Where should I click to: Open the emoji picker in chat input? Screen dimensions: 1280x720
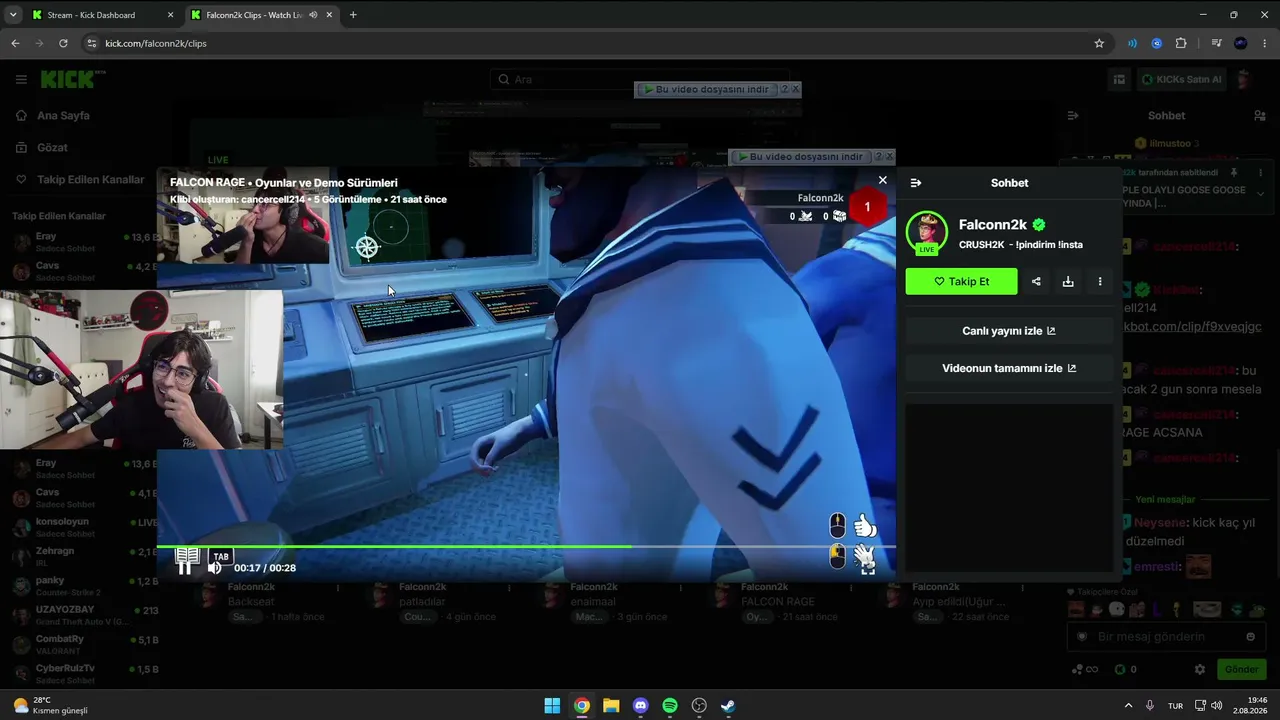tap(1250, 637)
